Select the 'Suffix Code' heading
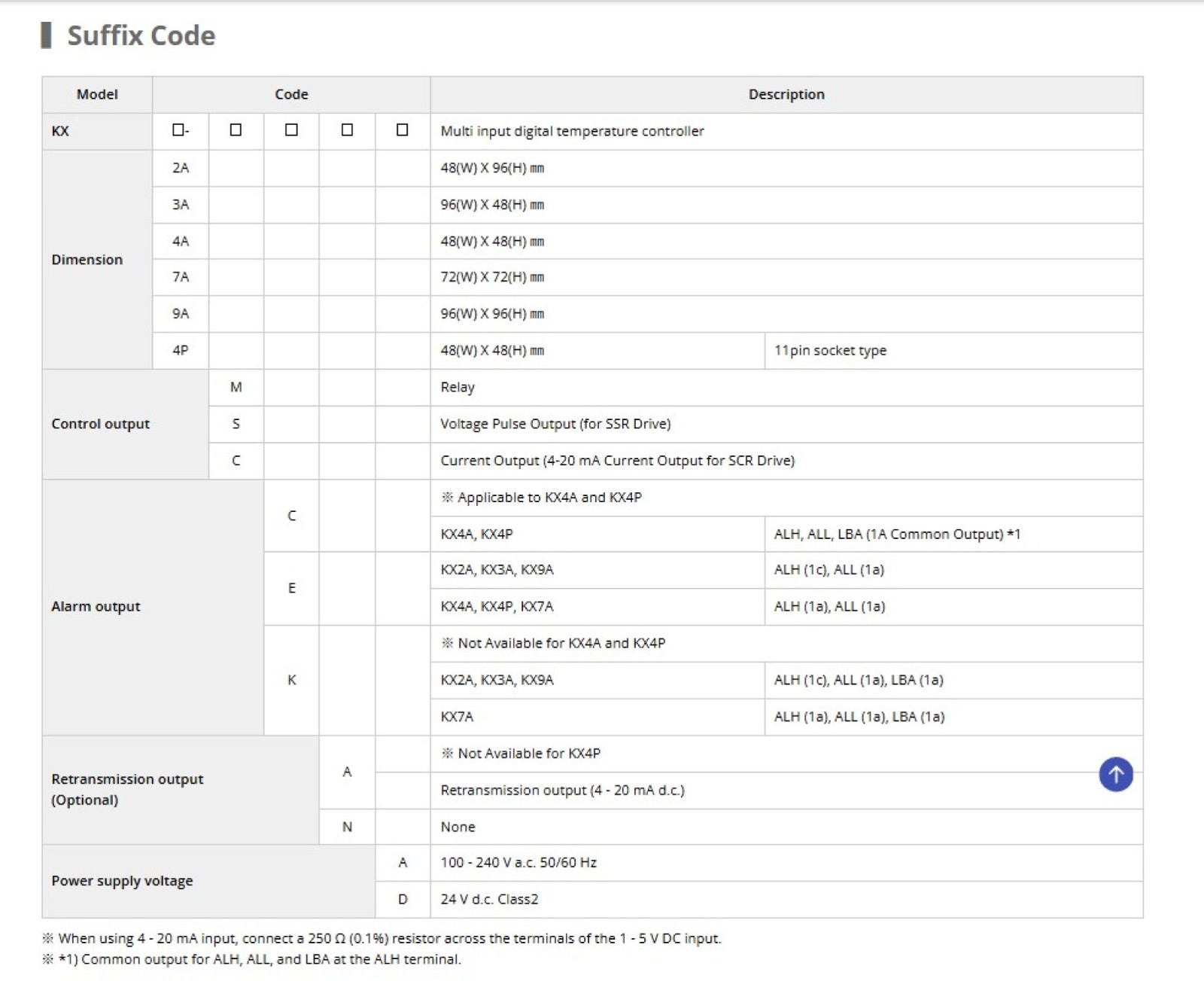 141,35
